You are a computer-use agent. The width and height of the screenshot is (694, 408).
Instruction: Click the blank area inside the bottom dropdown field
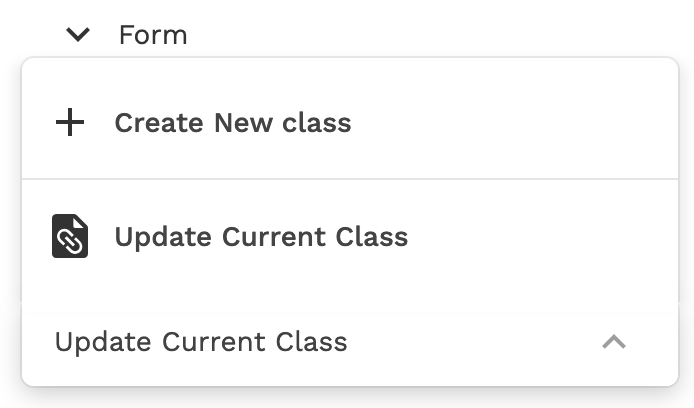tap(470, 342)
